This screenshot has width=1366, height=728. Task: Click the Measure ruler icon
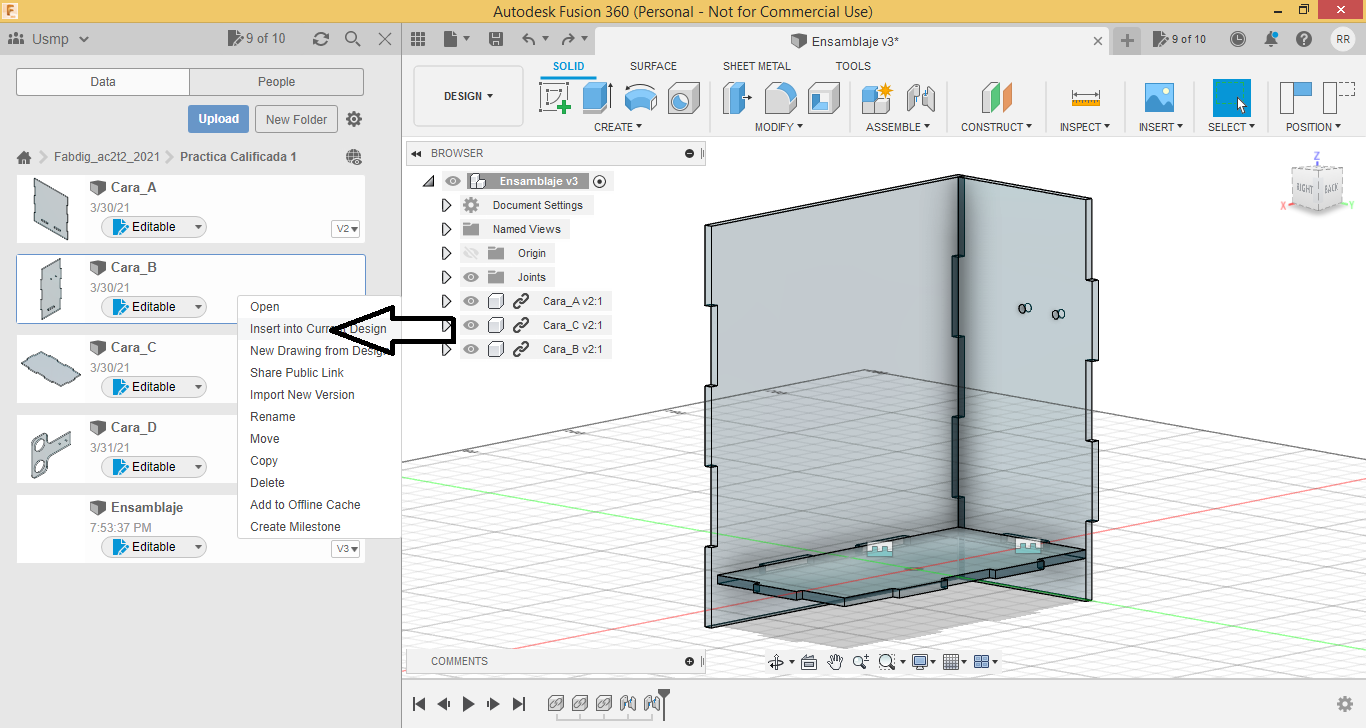coord(1085,99)
